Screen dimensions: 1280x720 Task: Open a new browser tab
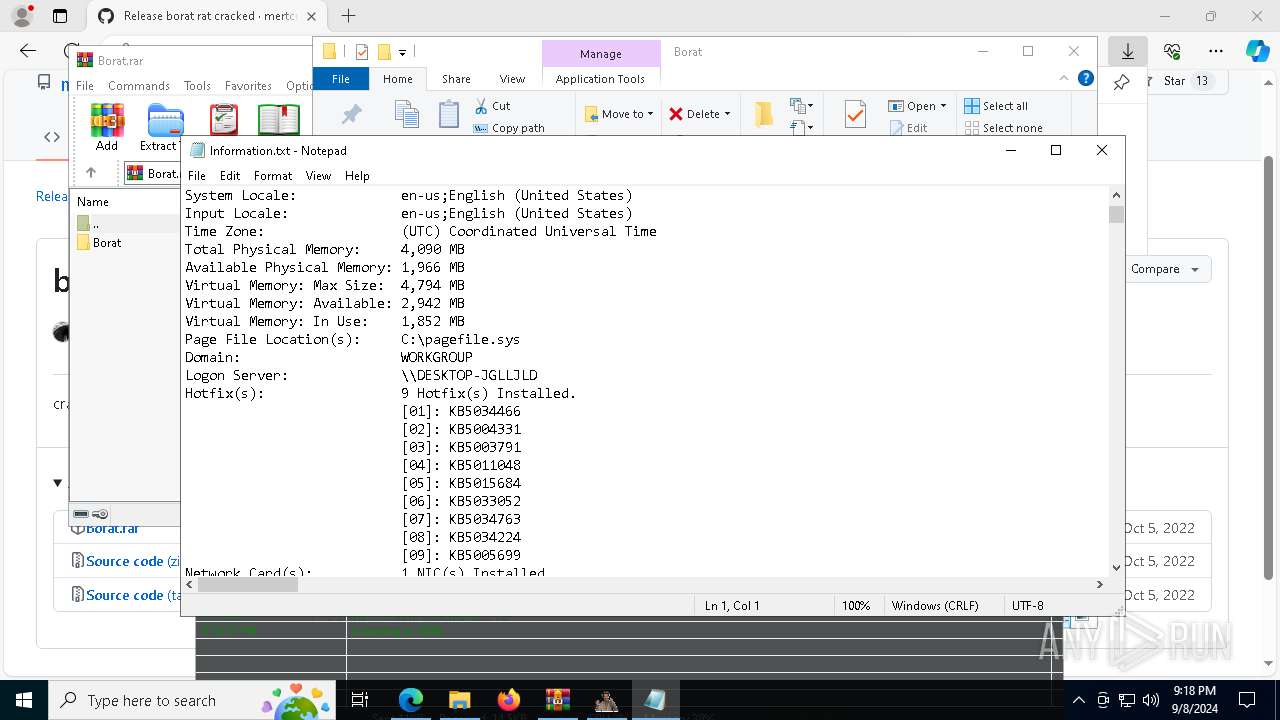tap(348, 16)
